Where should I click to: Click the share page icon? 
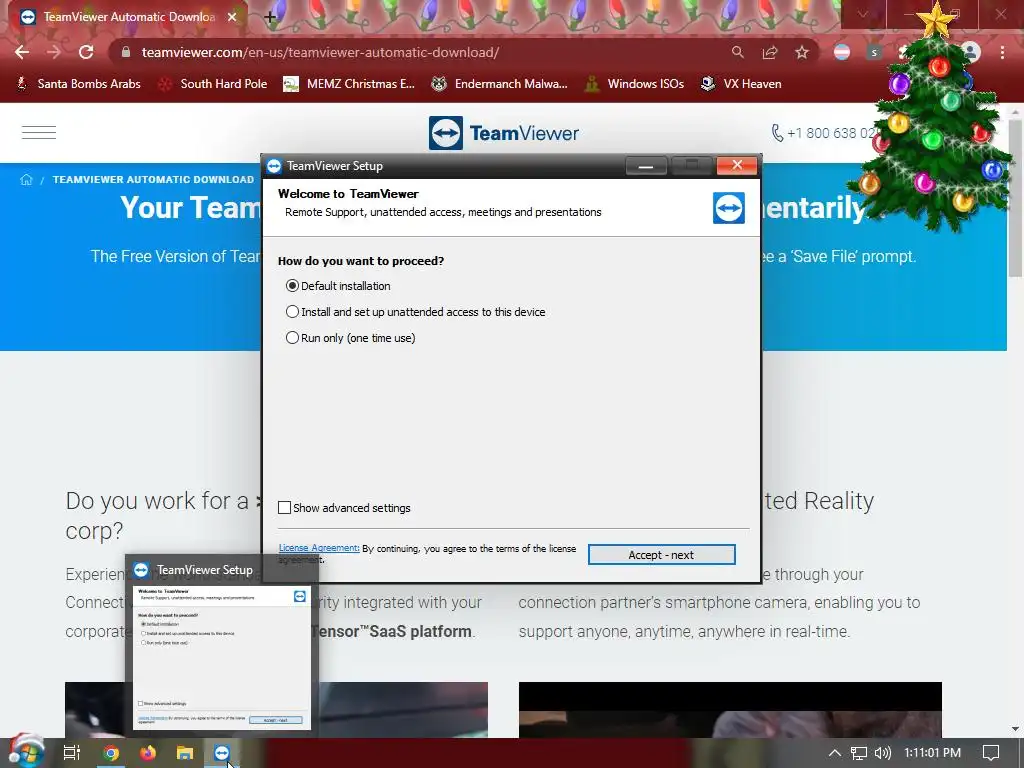[770, 52]
